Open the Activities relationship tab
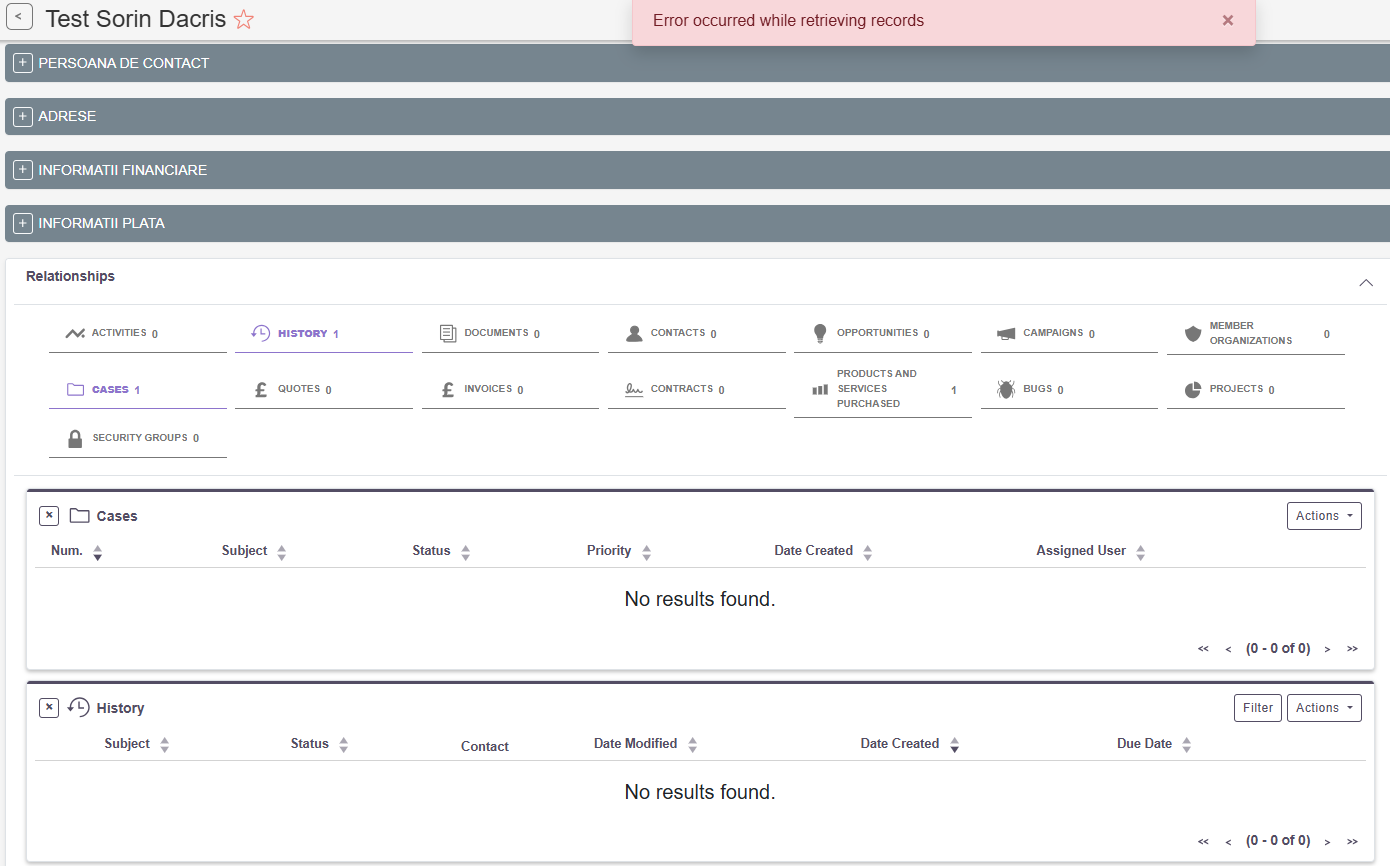Viewport: 1390px width, 866px height. pyautogui.click(x=138, y=333)
